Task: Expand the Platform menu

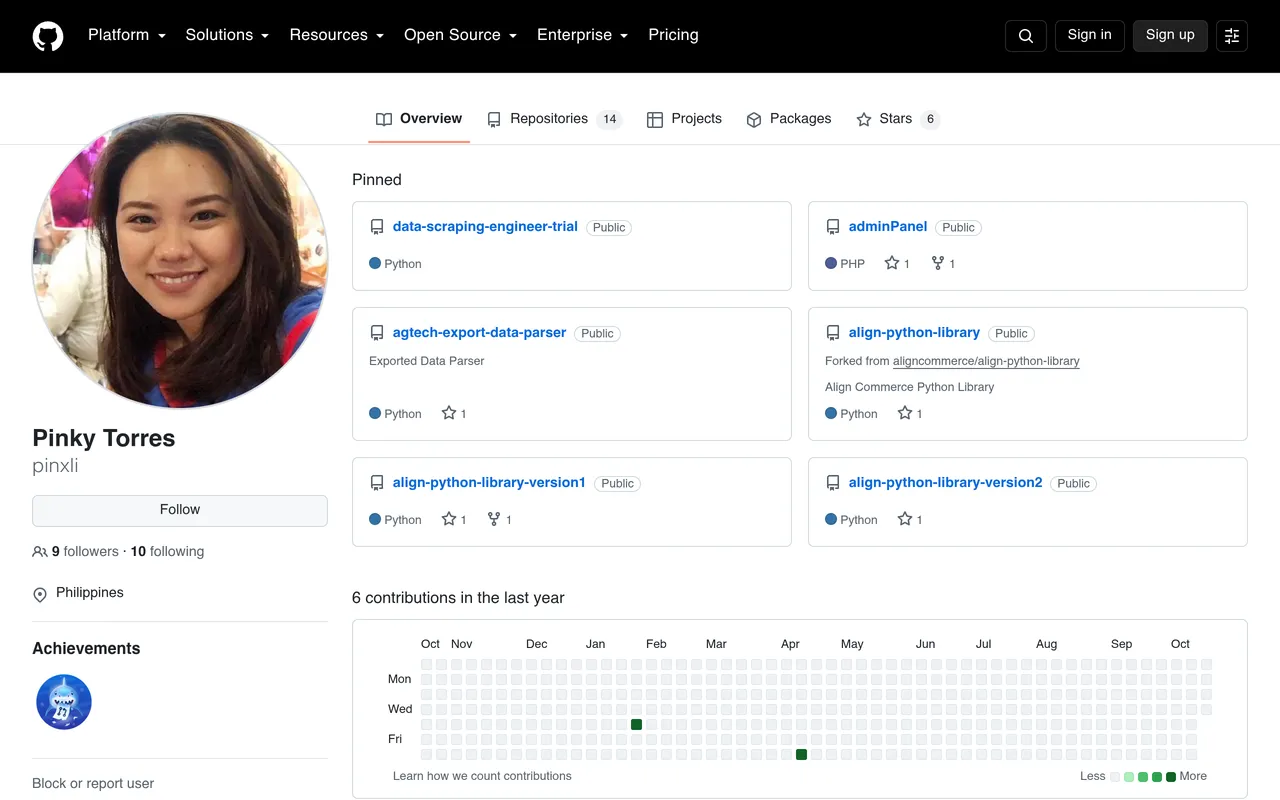Action: [126, 35]
